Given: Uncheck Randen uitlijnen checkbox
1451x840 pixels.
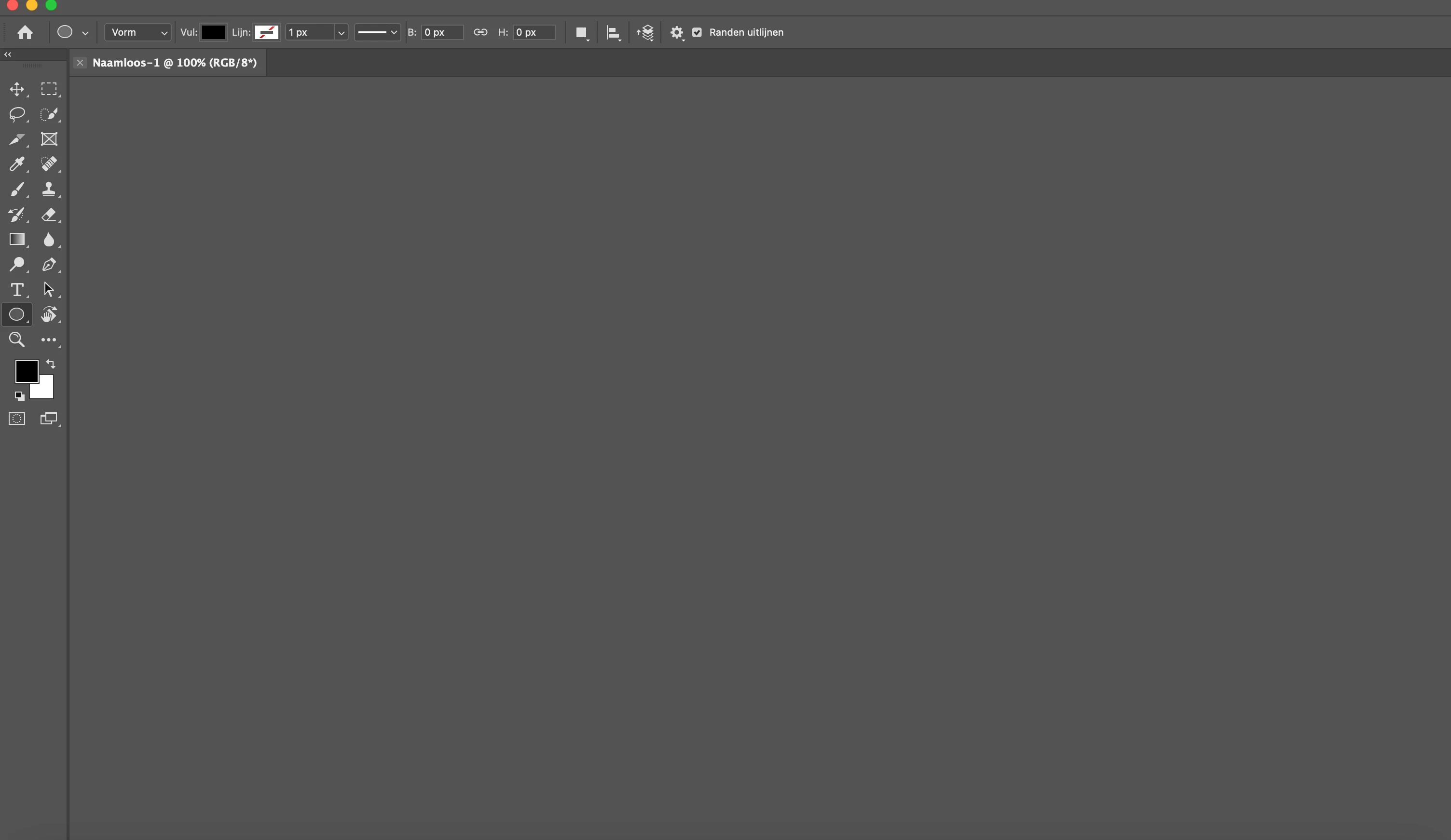Looking at the screenshot, I should point(697,32).
